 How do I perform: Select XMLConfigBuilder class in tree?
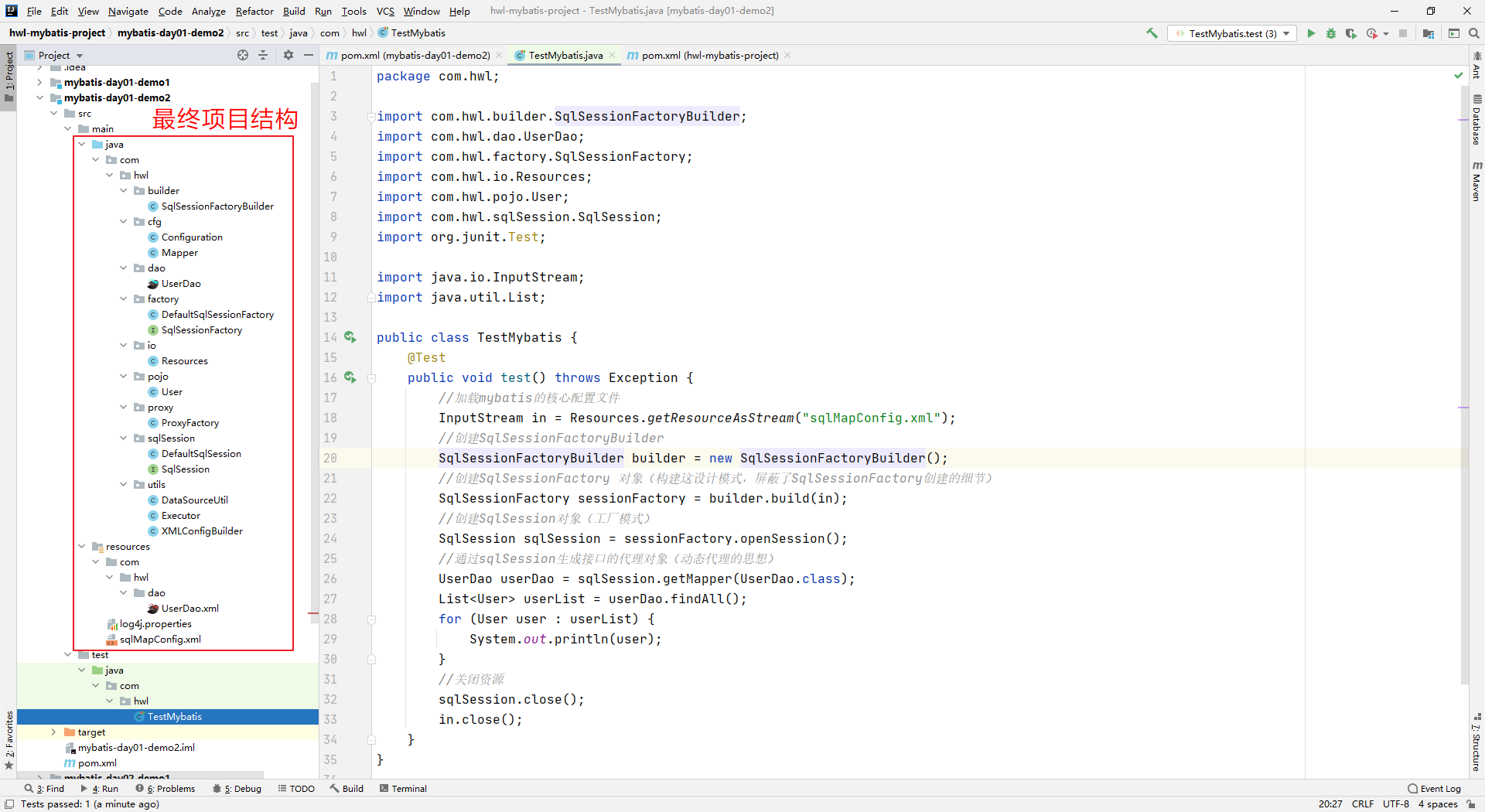(x=202, y=531)
